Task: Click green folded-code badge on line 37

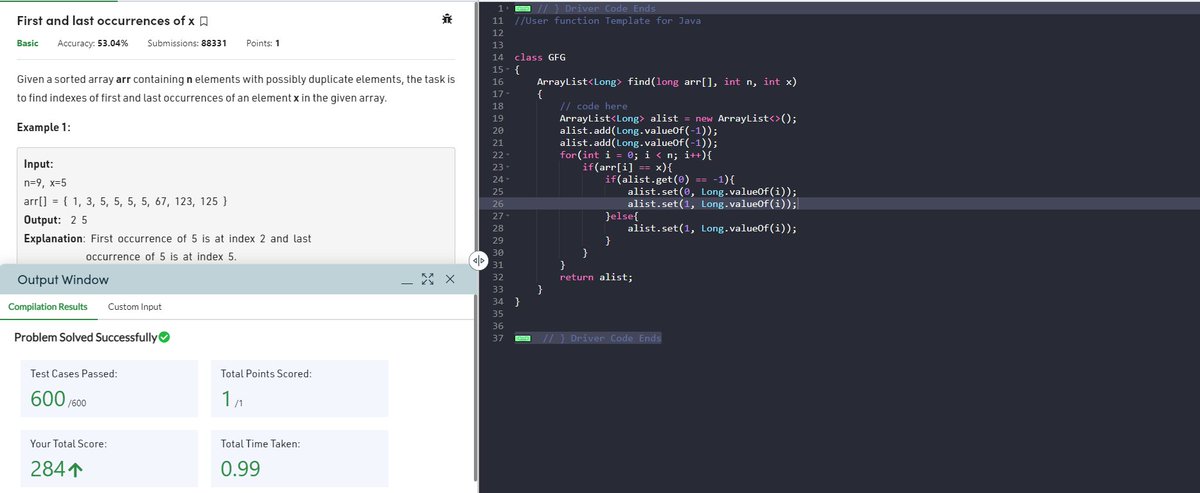Action: coord(521,339)
